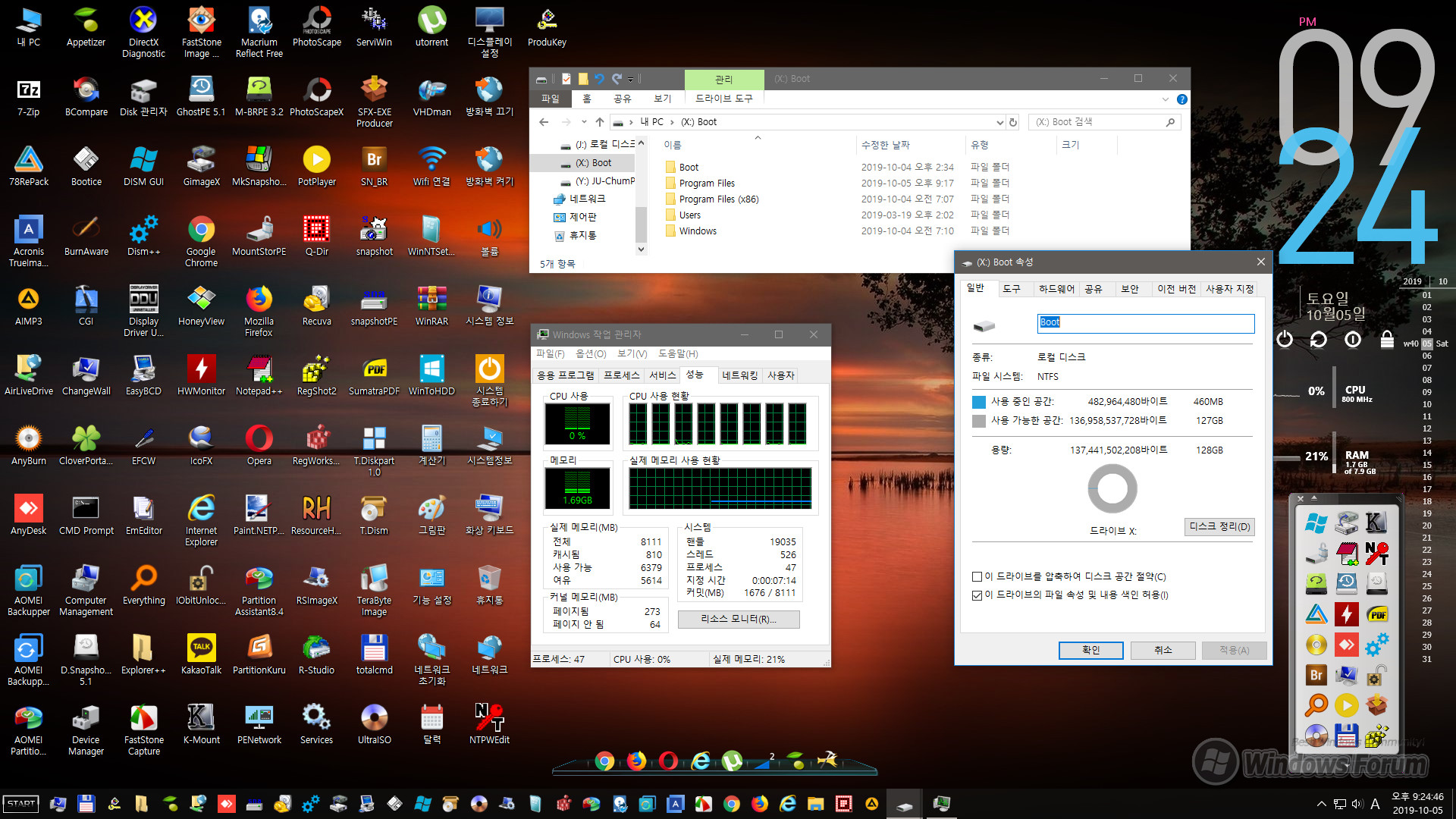Click navigation pane scrollbar down arrow
The height and width of the screenshot is (819, 1456).
click(x=641, y=249)
